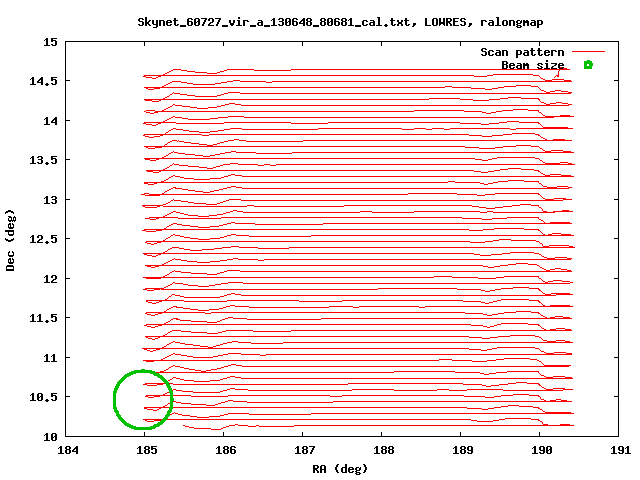This screenshot has width=640, height=480.
Task: Click the y-axis tick label 13.5
Action: pyautogui.click(x=43, y=160)
